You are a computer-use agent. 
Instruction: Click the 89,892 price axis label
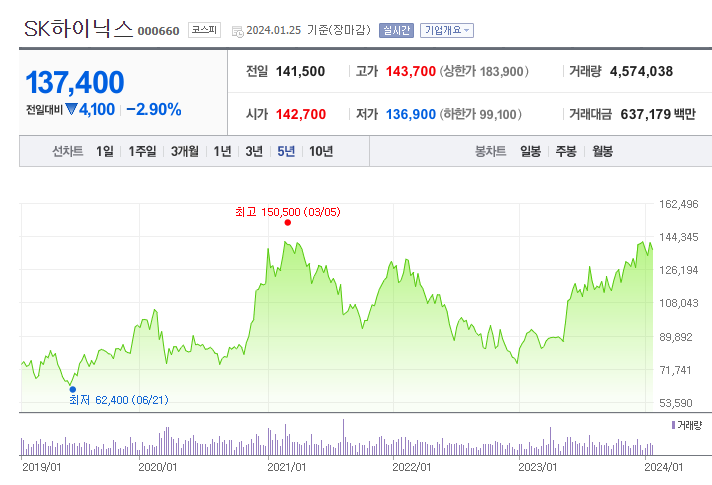click(676, 337)
